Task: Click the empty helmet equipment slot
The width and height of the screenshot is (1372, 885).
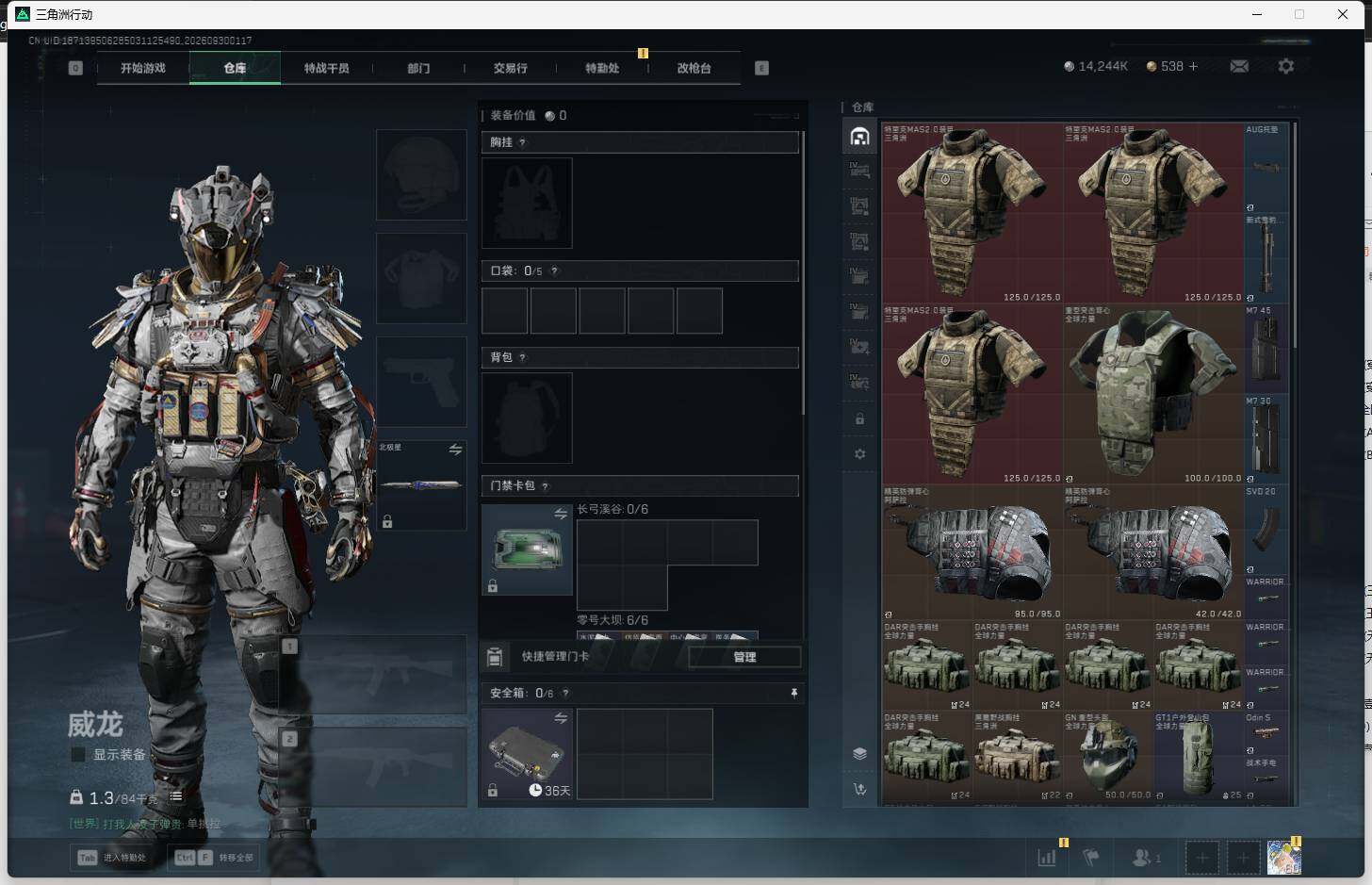Action: click(421, 175)
